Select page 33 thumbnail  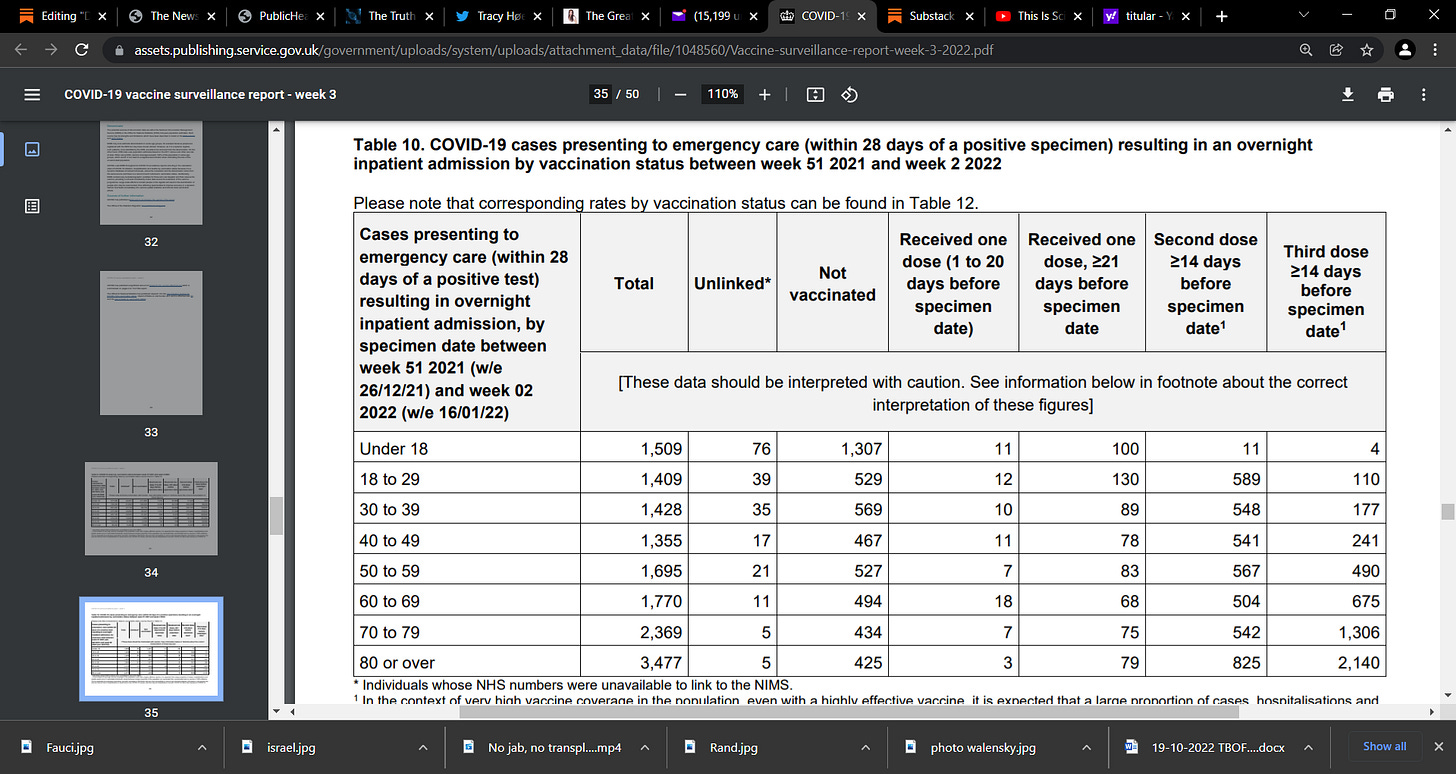click(151, 343)
